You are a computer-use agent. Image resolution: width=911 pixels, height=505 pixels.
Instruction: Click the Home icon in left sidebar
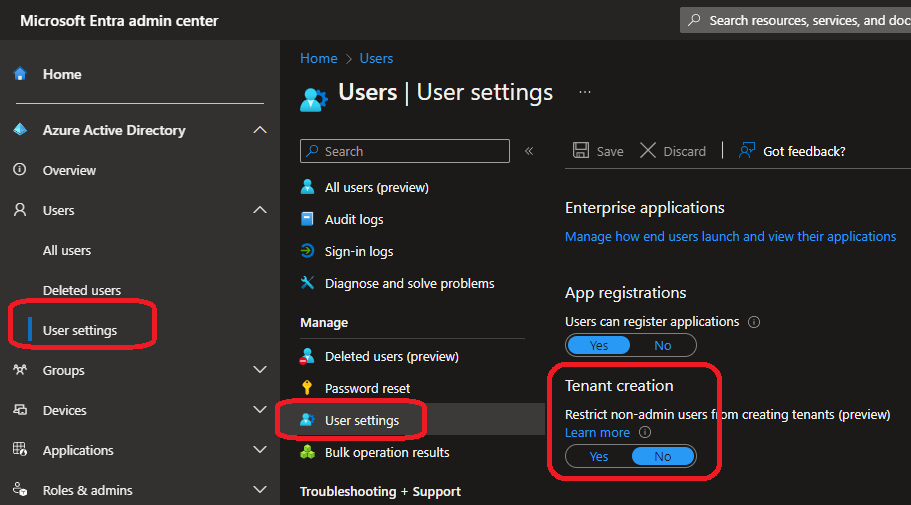20,74
